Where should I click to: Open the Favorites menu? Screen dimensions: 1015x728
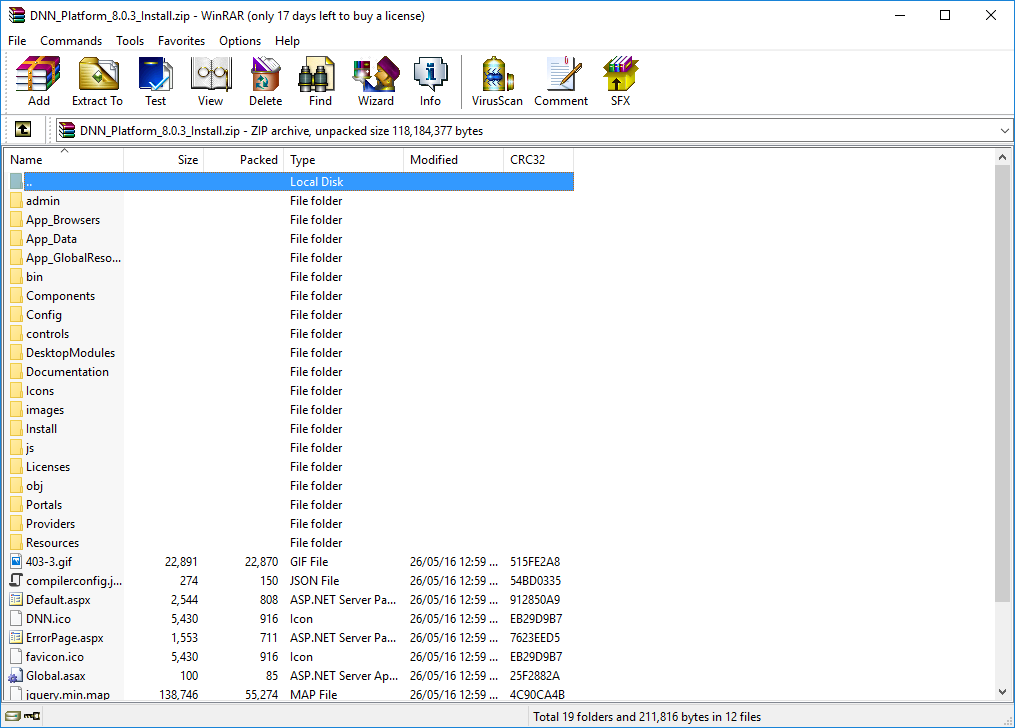pyautogui.click(x=181, y=41)
